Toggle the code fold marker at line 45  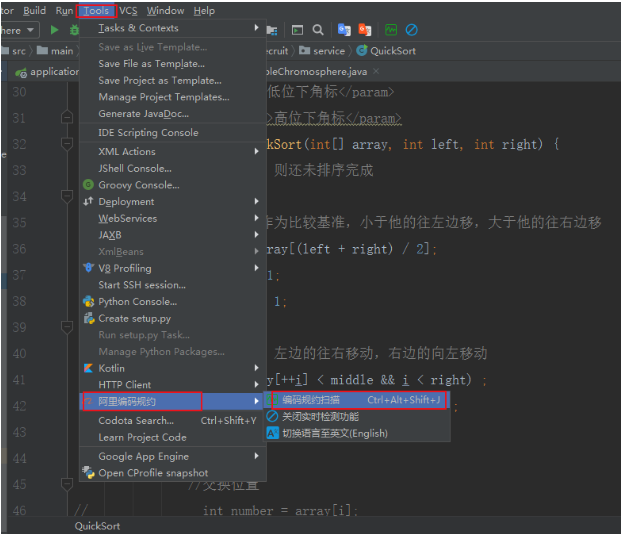coord(67,484)
